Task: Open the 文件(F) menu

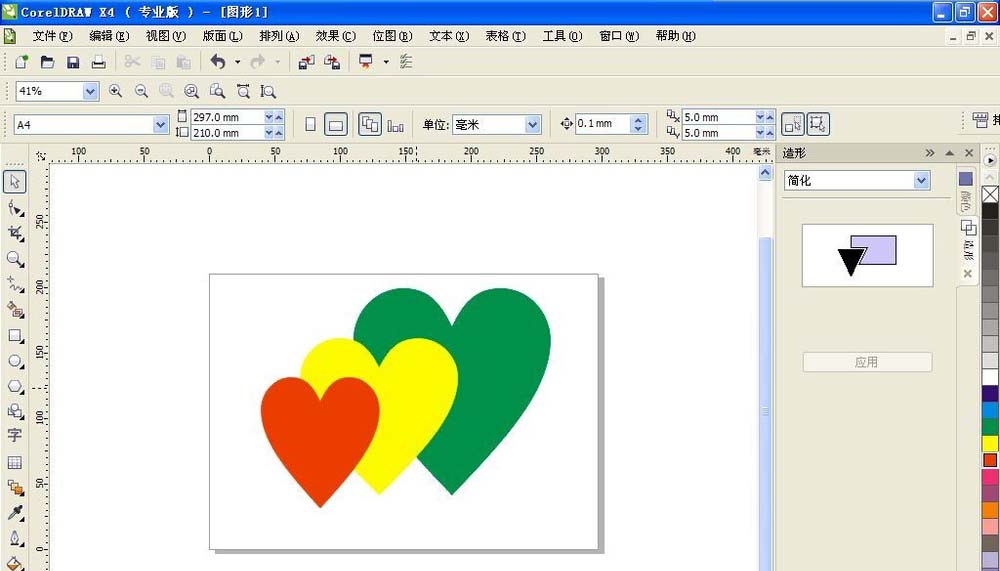Action: (x=53, y=36)
